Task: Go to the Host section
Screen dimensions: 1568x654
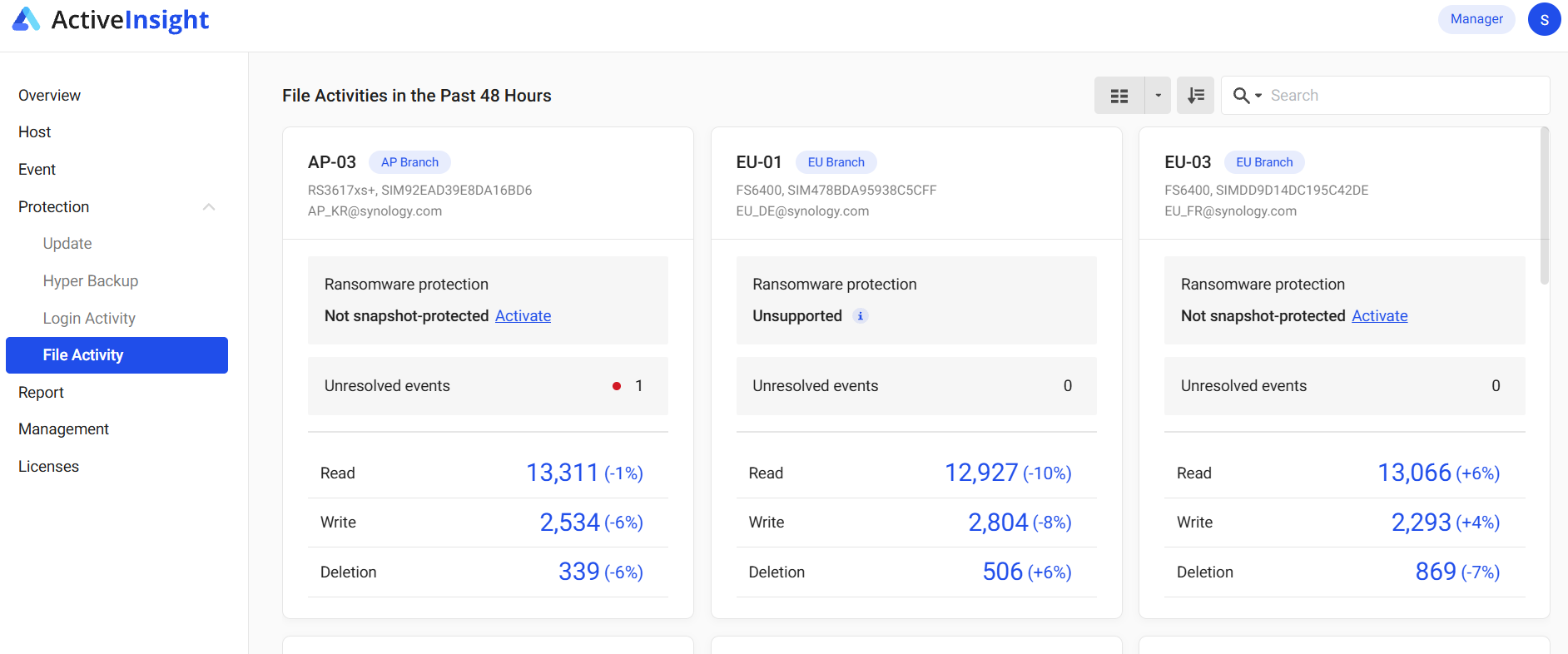Action: point(35,132)
